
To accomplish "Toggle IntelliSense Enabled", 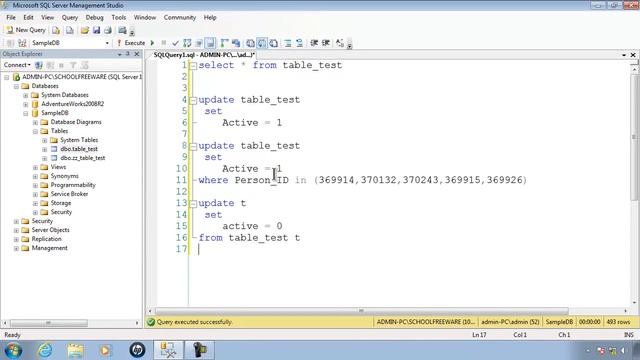I will click(210, 43).
